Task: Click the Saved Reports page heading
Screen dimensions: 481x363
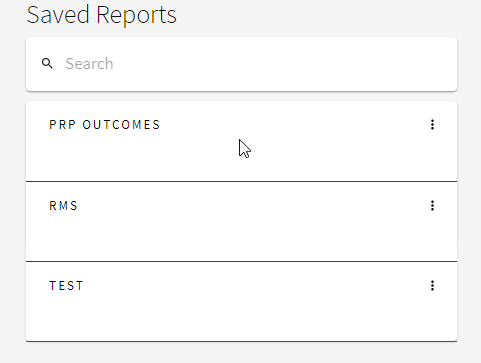Action: (x=101, y=15)
